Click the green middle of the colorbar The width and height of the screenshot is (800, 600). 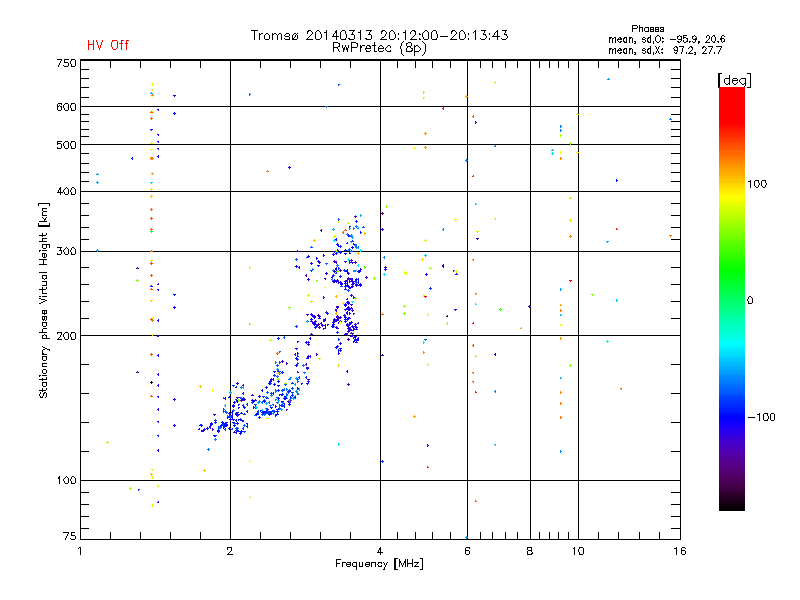tap(732, 270)
